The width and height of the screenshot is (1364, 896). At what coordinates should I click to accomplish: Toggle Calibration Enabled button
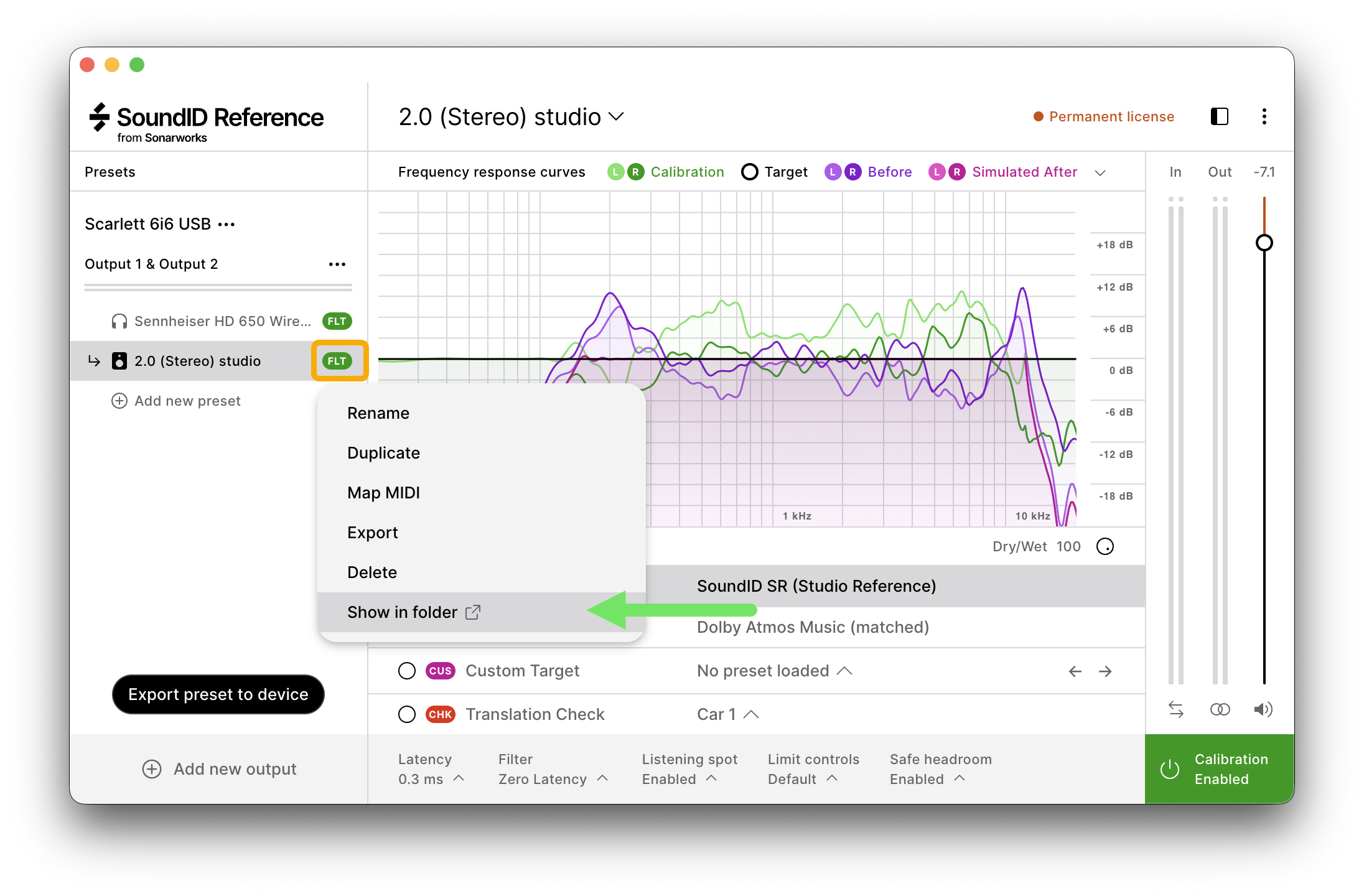(x=1220, y=769)
